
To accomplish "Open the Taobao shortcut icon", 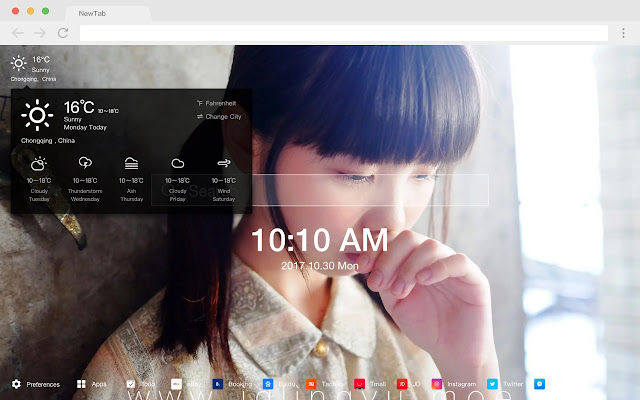I will pos(311,384).
